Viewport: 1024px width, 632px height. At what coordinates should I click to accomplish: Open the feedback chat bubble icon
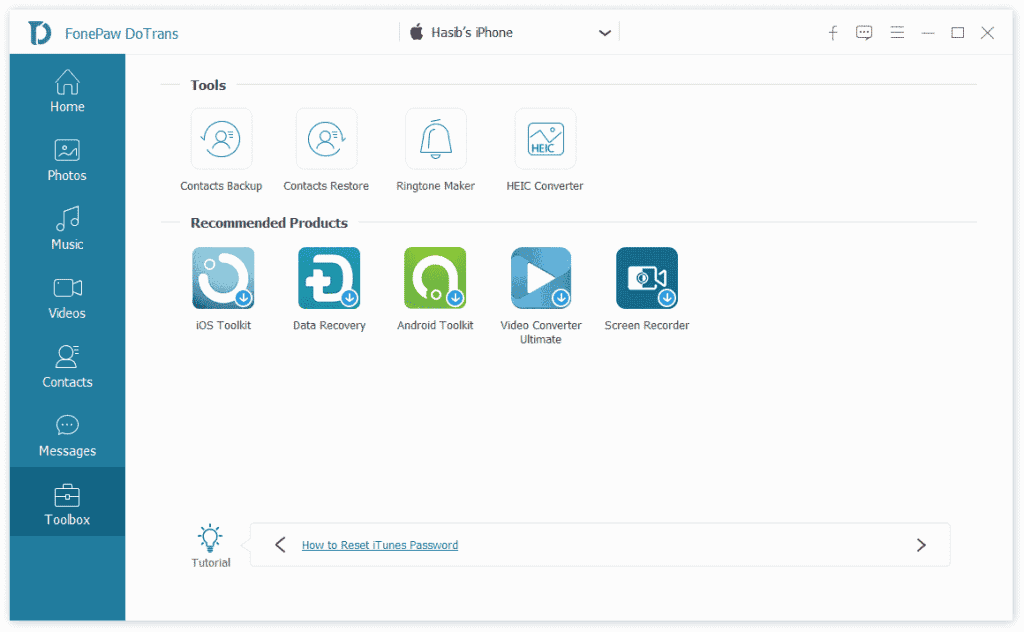[x=863, y=32]
